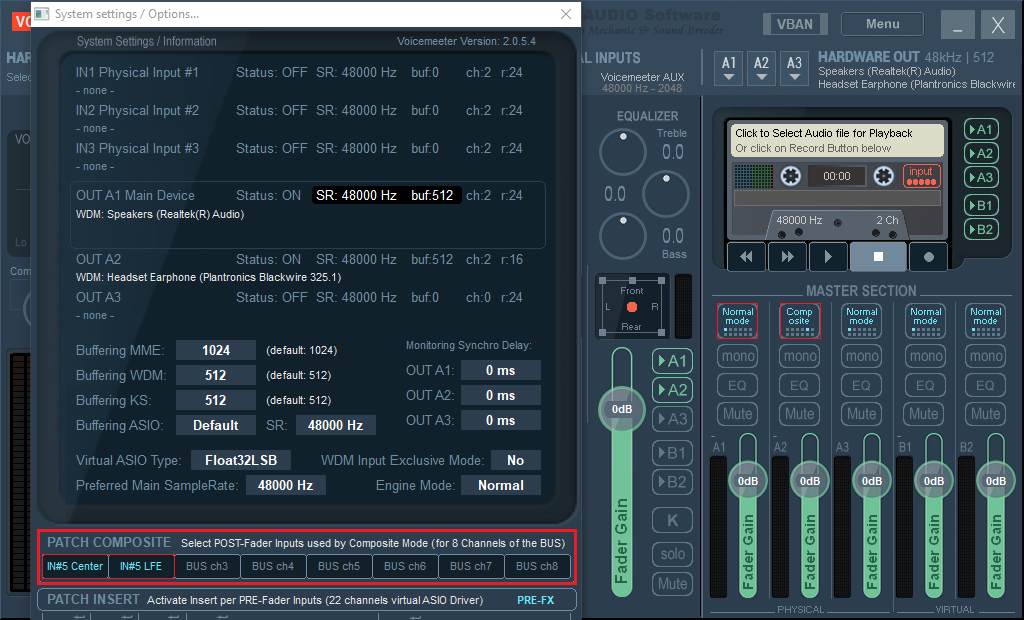Enable mono on bus A1
This screenshot has width=1024, height=620.
[x=737, y=356]
